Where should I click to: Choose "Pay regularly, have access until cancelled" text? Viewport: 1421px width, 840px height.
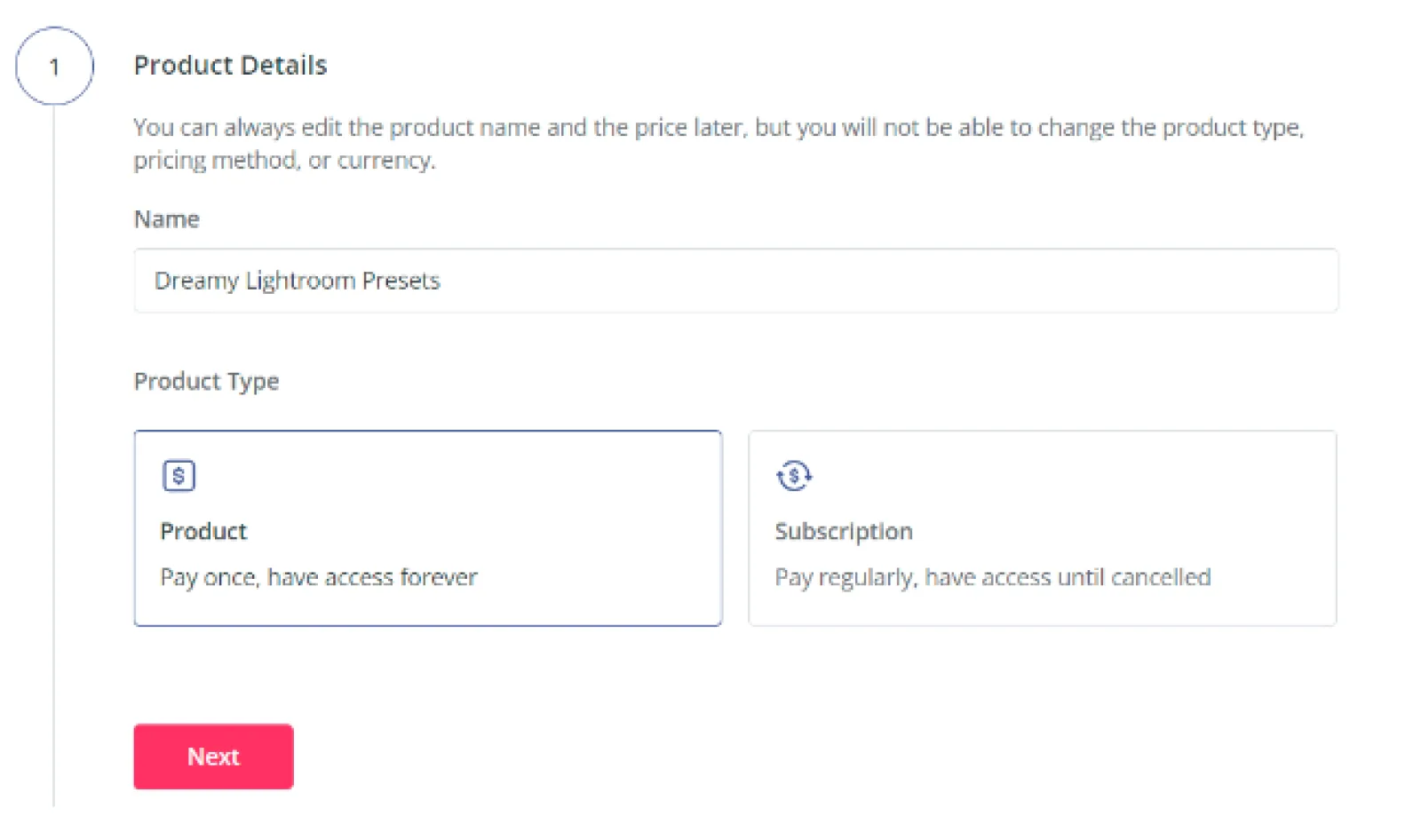(x=992, y=578)
